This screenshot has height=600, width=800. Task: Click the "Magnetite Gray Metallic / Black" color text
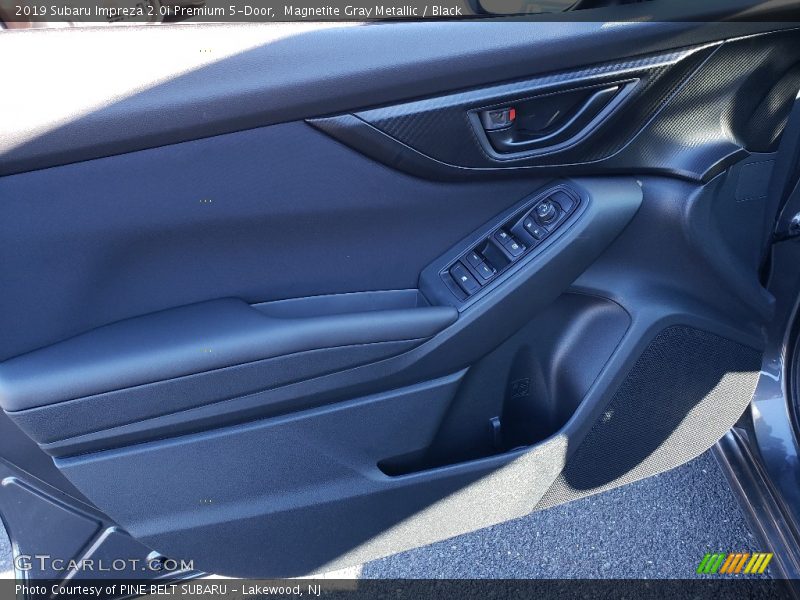coord(372,10)
